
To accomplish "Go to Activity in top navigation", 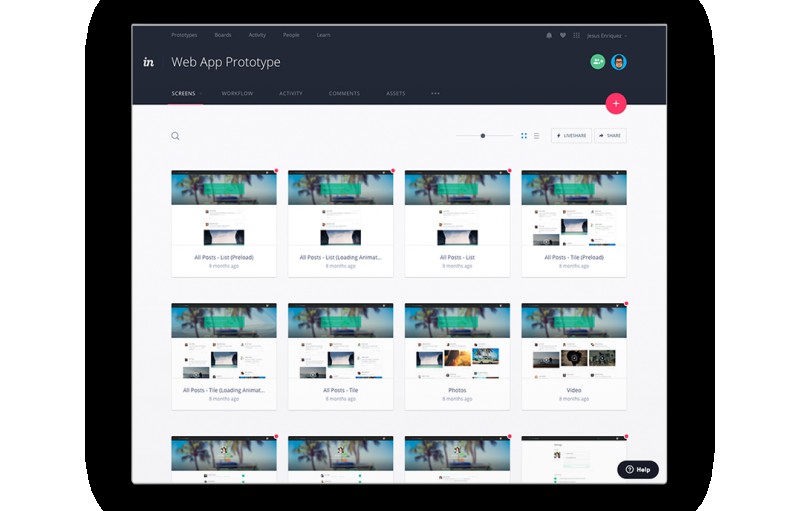I will click(x=257, y=35).
